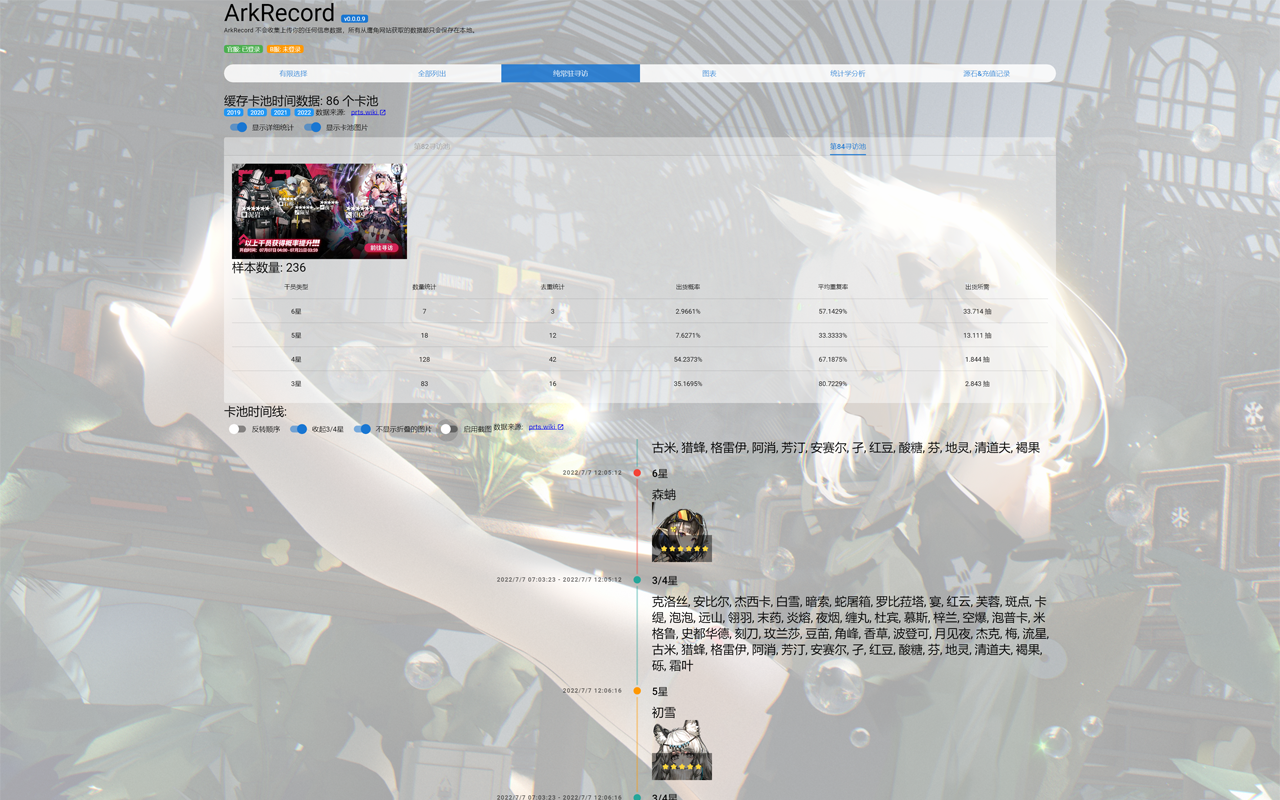
Task: Click the 卡池时间线 heading
Action: tap(255, 412)
